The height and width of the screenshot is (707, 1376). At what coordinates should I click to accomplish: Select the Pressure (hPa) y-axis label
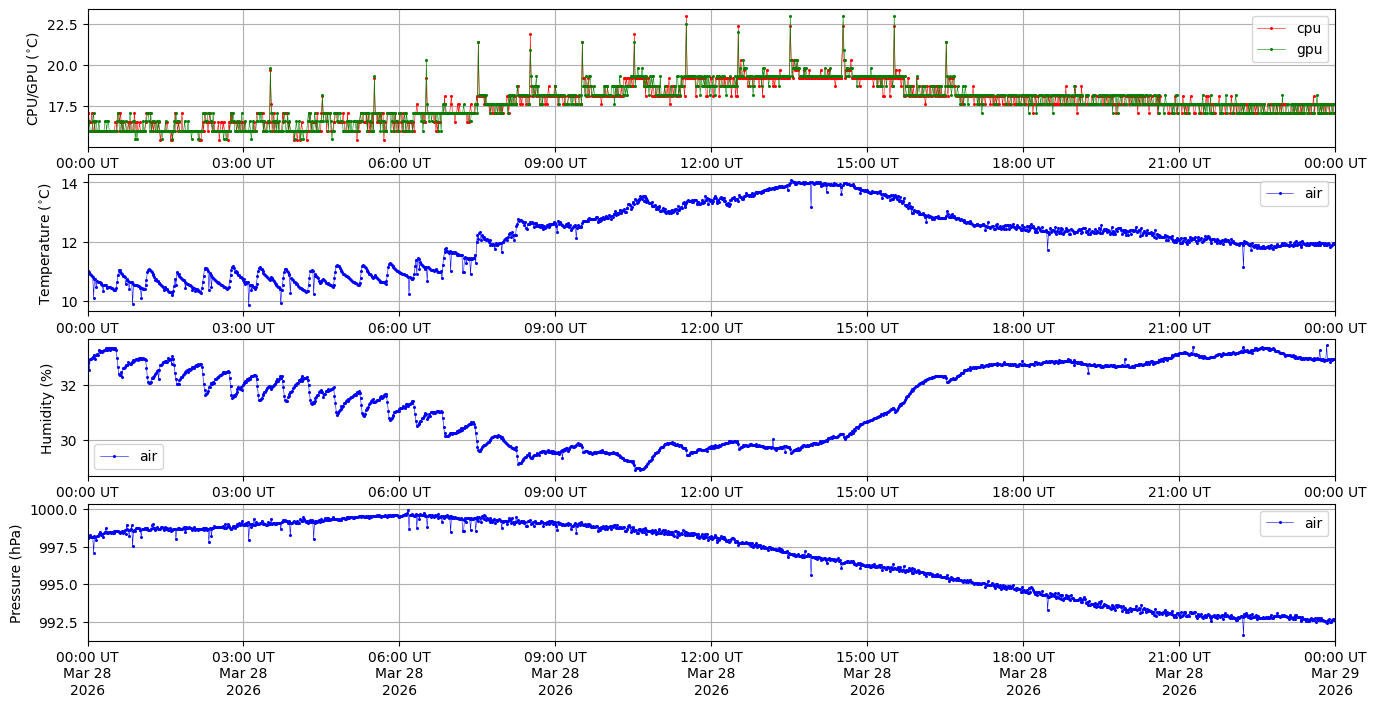click(16, 573)
